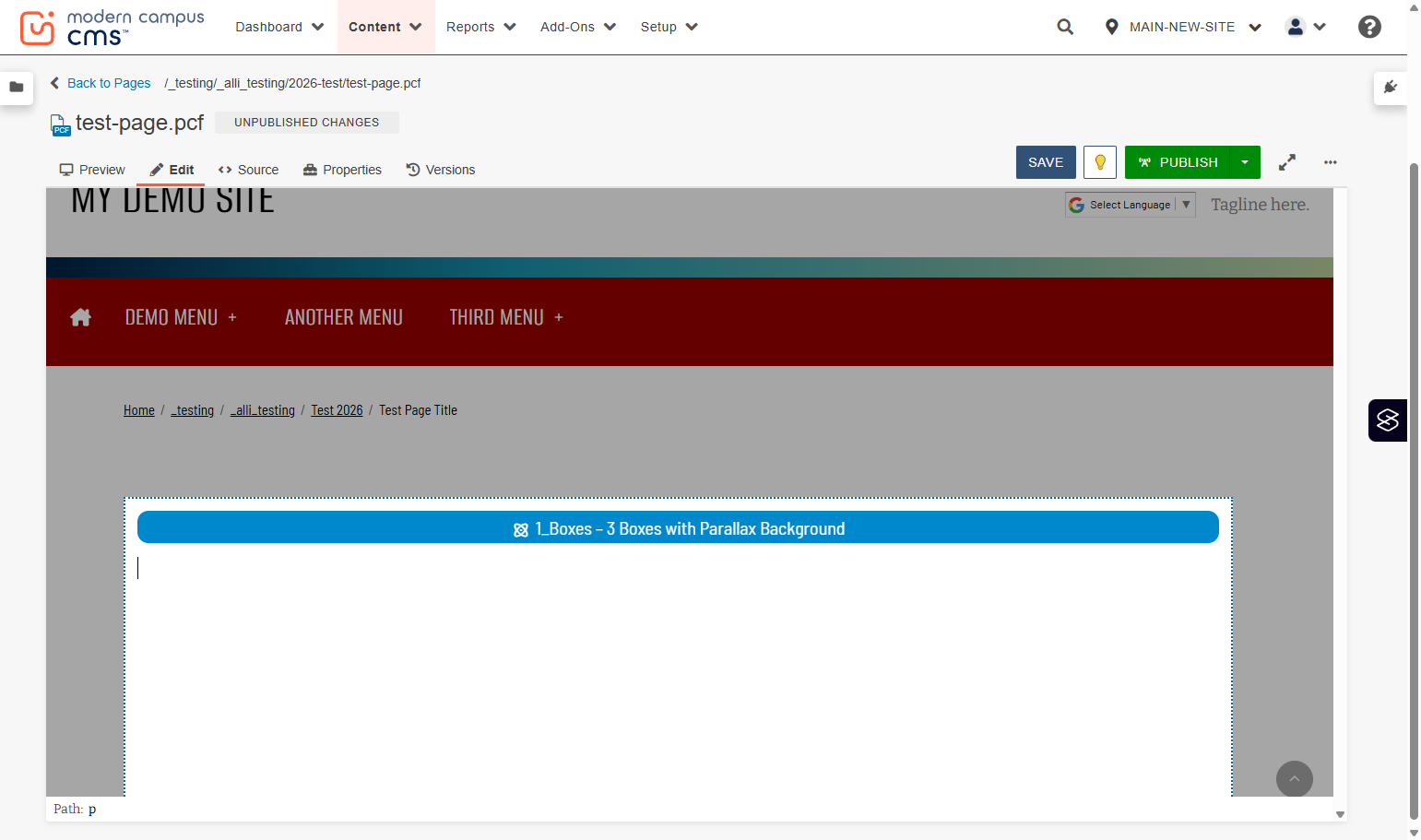Select the 1_Boxes parallax background component bar
This screenshot has height=840, width=1421.
tap(678, 527)
